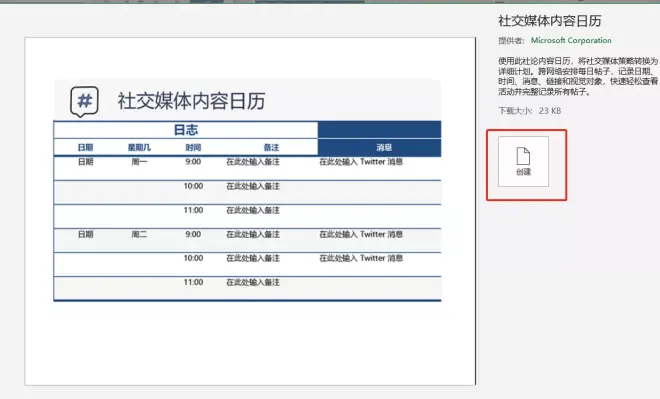Viewport: 660px width, 399px height.
Task: Open the Microsoft Corporation provider link
Action: [571, 40]
